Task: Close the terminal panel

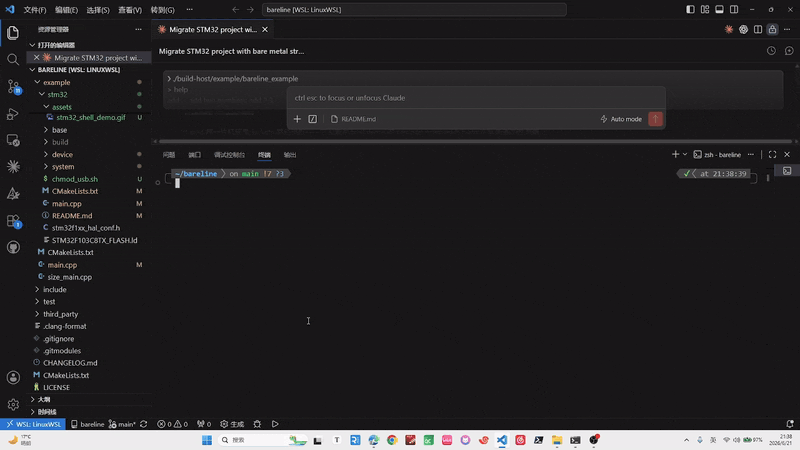Action: click(787, 155)
